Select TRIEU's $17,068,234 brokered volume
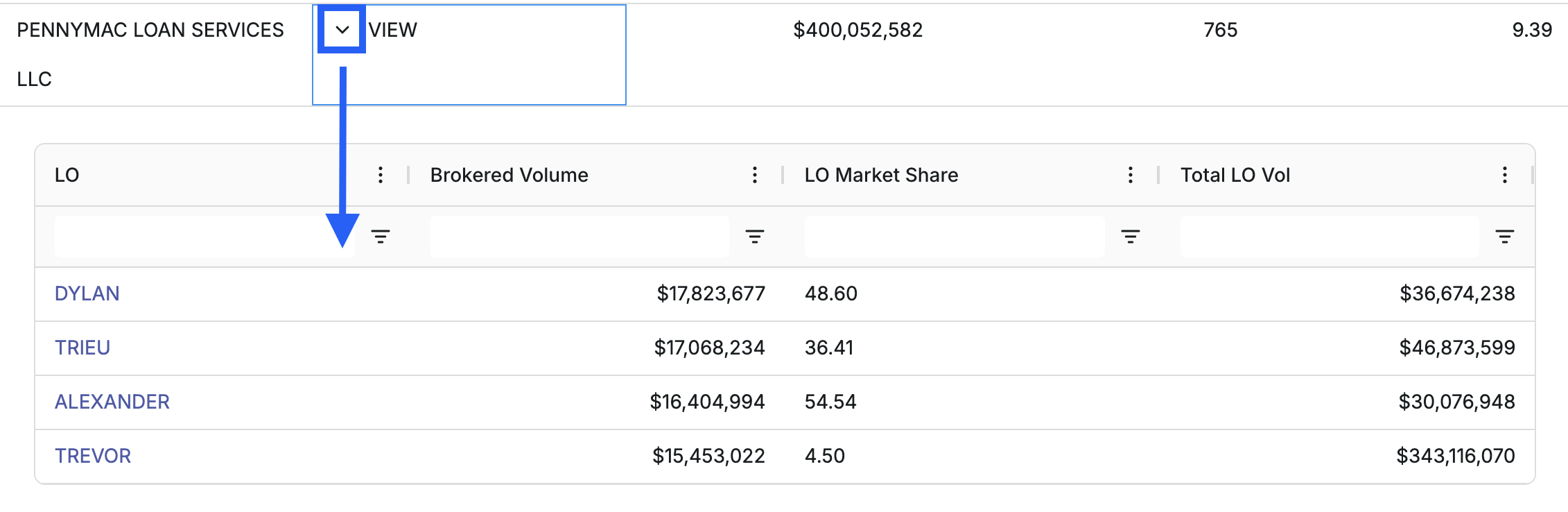Screen dimensions: 1568x512 [710, 348]
